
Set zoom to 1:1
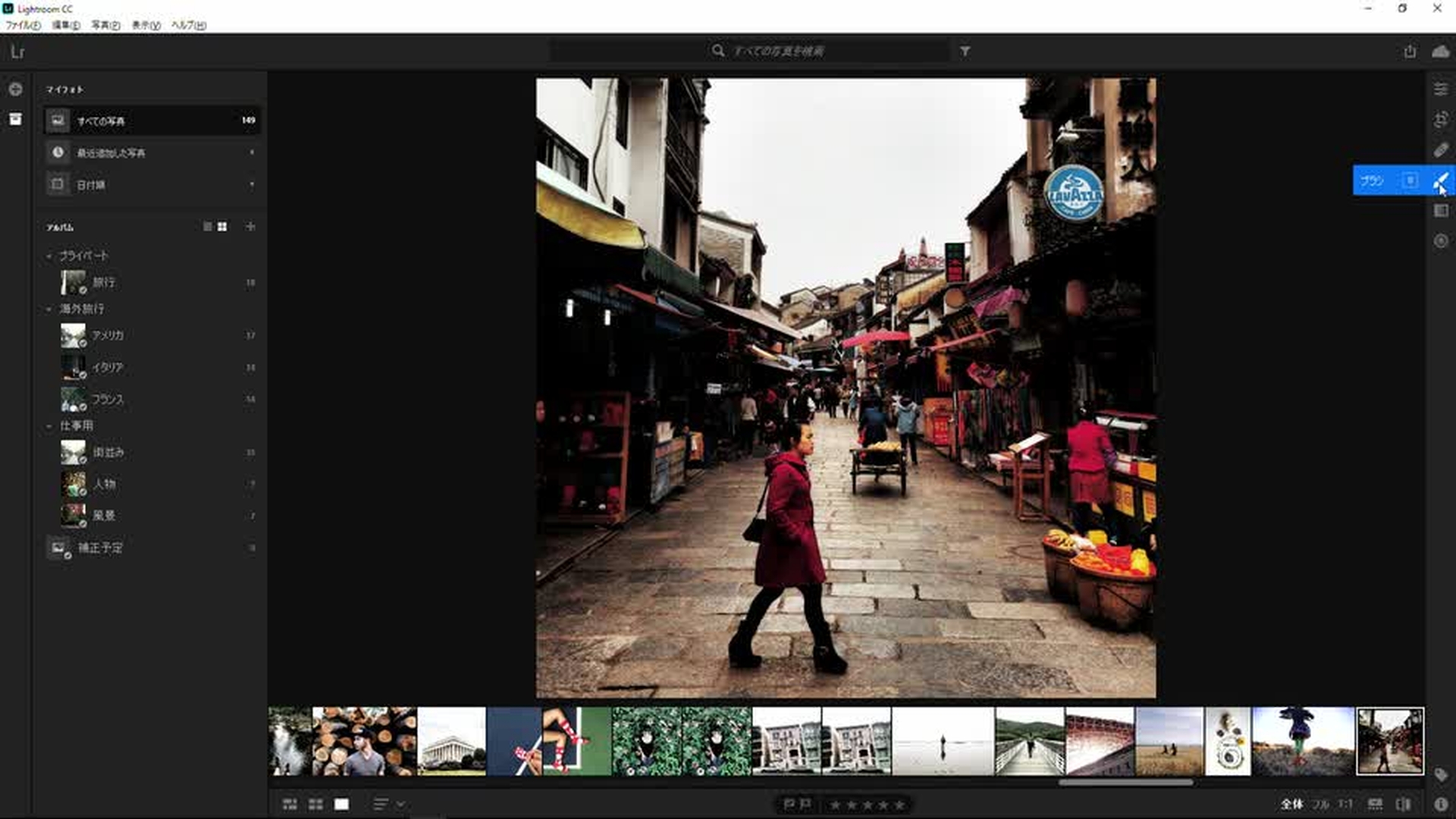click(1345, 804)
